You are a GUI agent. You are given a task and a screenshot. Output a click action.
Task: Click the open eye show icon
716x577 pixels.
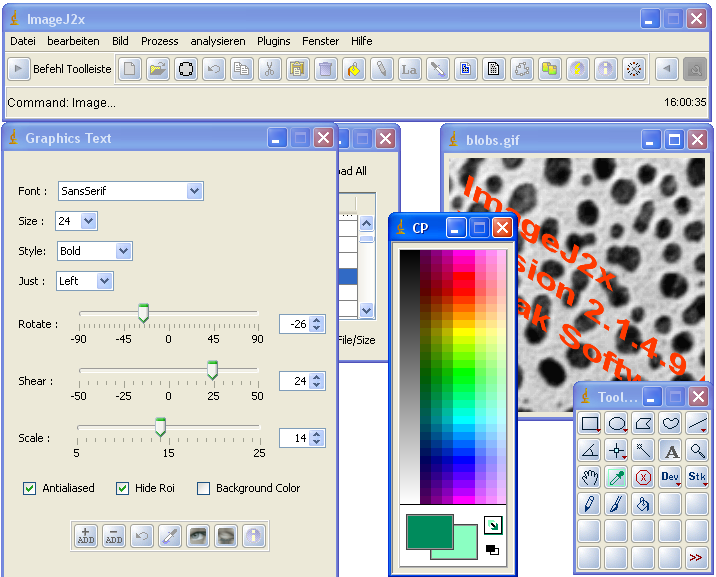coord(198,535)
